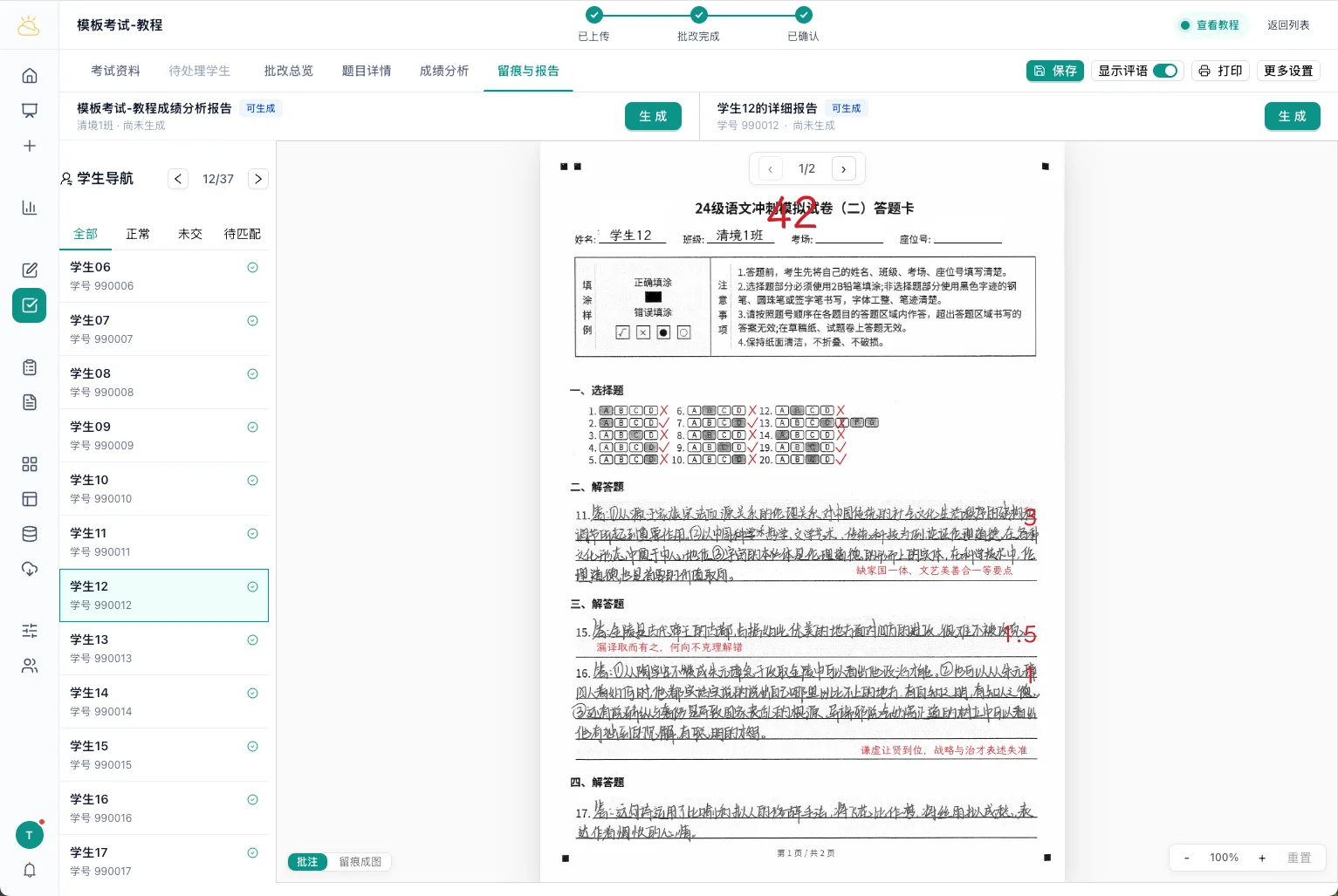Filter student list by 未交
1338x896 pixels.
[190, 234]
